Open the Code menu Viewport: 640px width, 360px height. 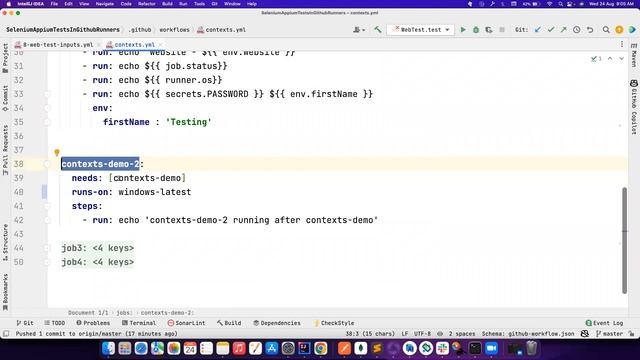tap(126, 4)
